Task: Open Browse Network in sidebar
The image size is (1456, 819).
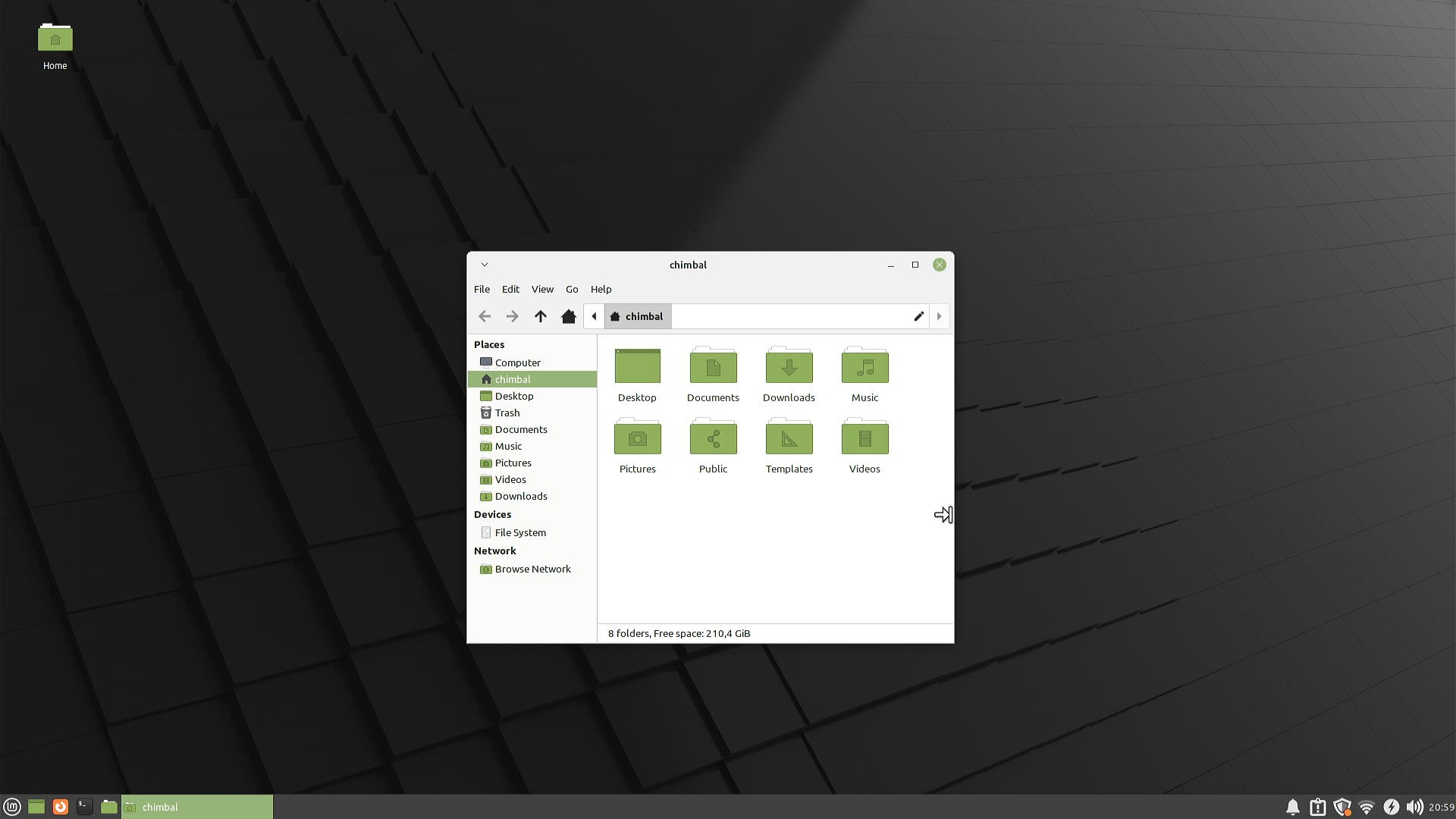Action: [x=532, y=569]
